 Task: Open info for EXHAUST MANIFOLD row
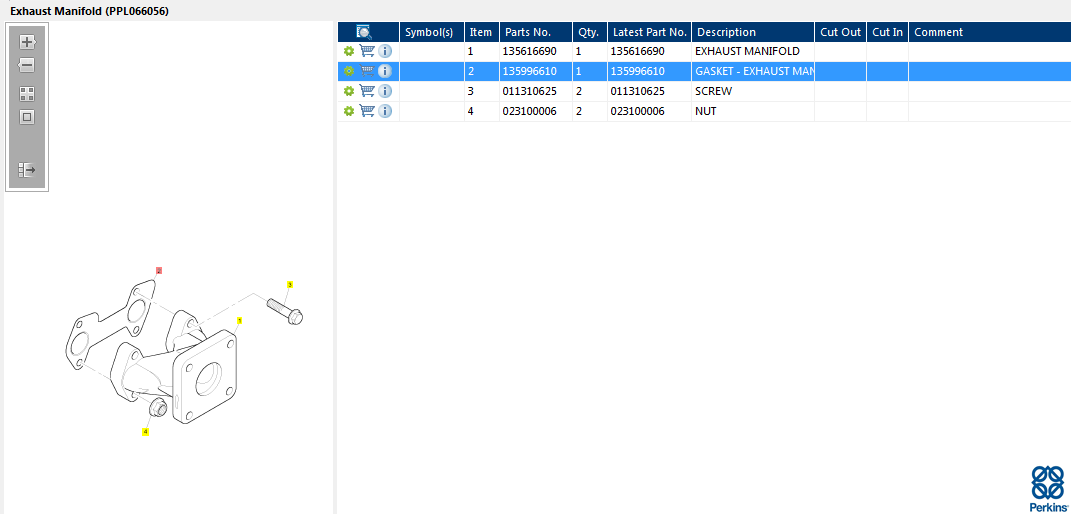[x=385, y=51]
